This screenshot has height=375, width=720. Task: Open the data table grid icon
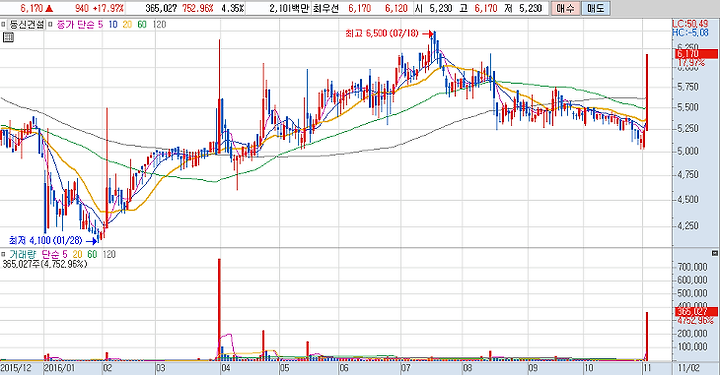pos(8,37)
